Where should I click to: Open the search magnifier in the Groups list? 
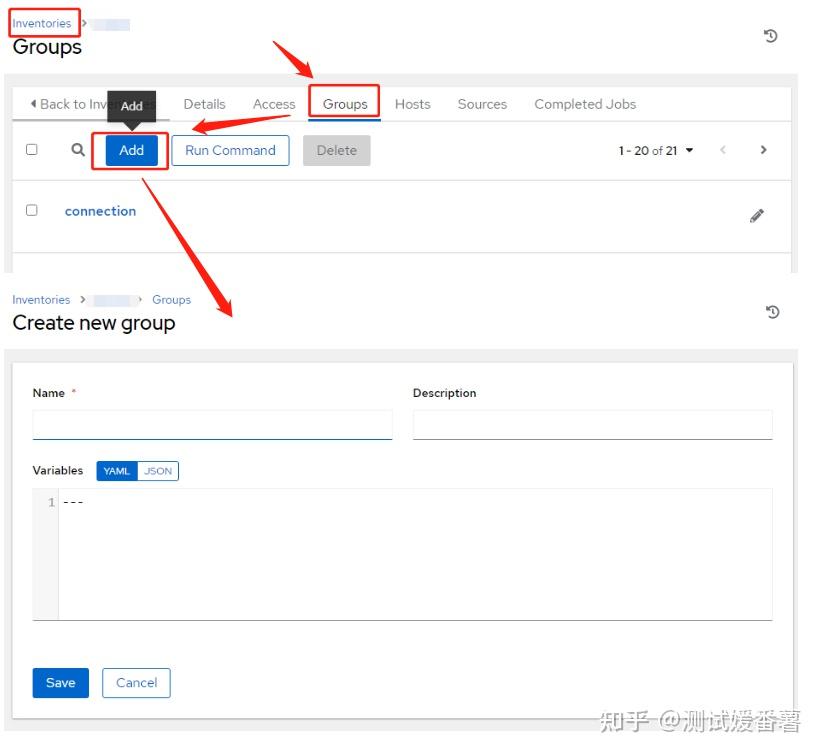tap(77, 149)
